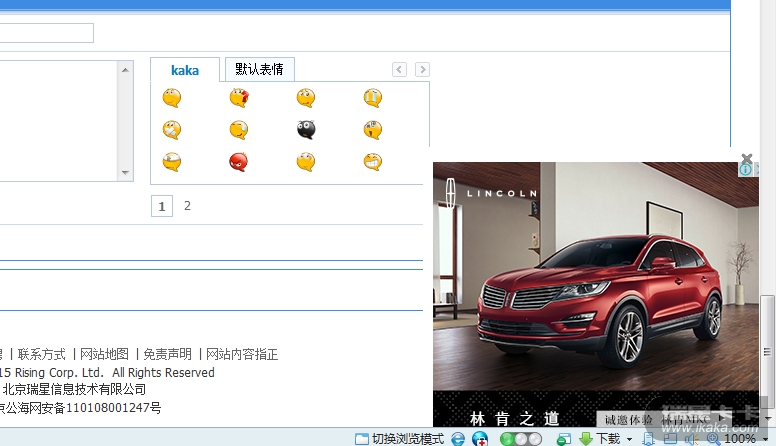Insert the sweating sideways-glance emoticon
Image resolution: width=776 pixels, height=446 pixels.
(239, 130)
